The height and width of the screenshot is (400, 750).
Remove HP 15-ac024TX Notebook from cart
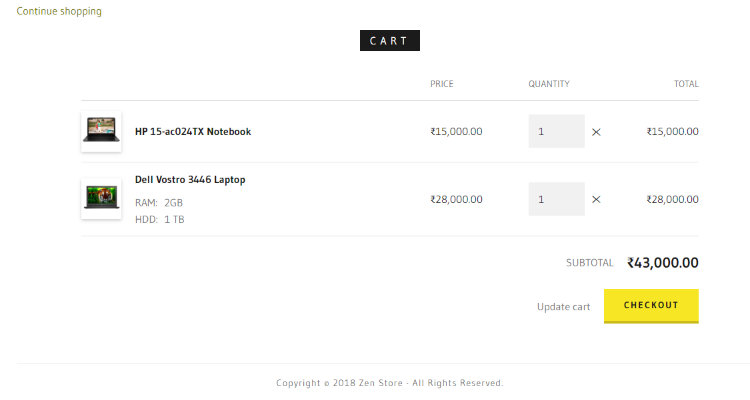[596, 131]
